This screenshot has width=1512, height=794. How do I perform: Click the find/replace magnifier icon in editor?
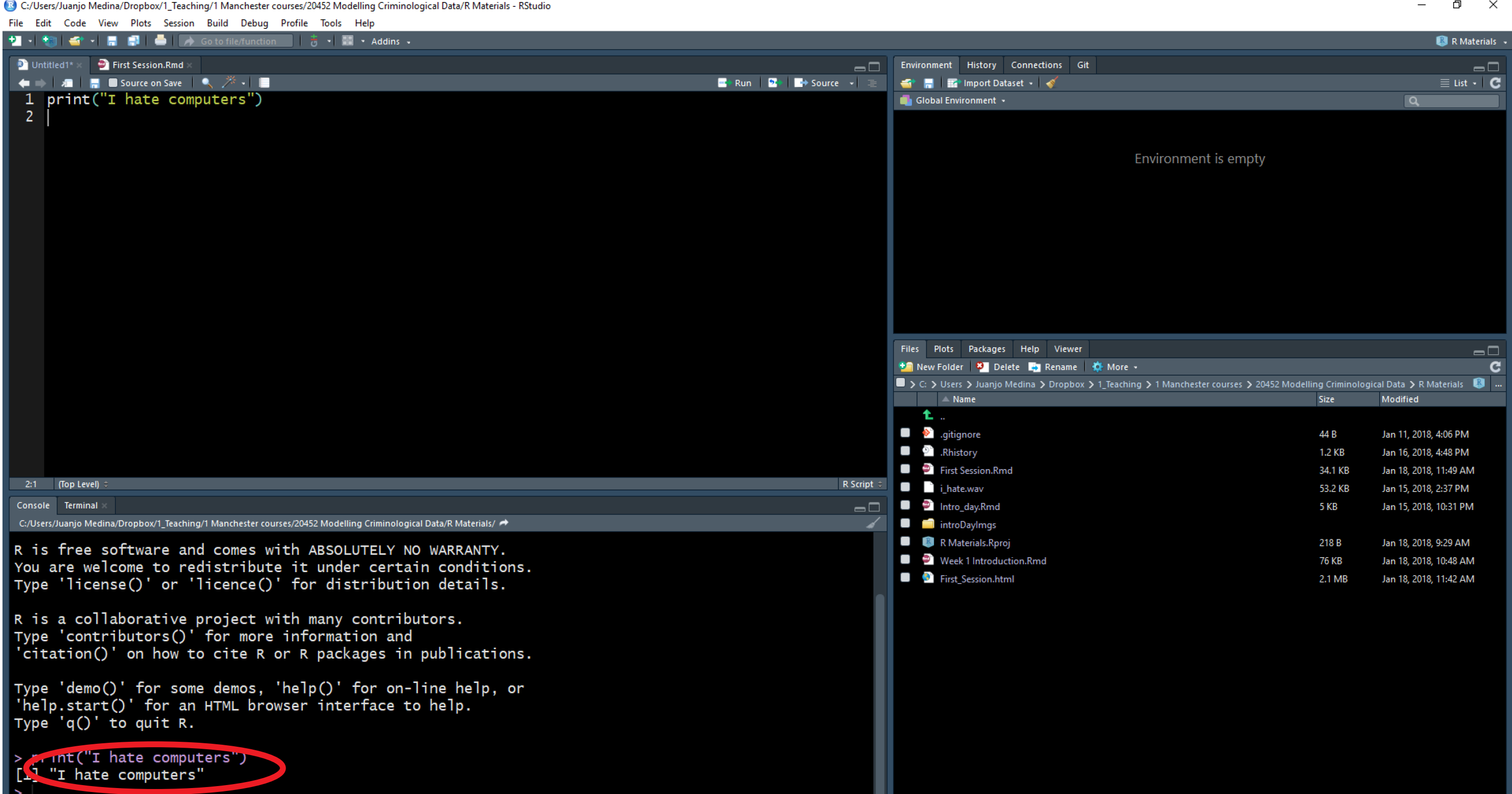206,83
